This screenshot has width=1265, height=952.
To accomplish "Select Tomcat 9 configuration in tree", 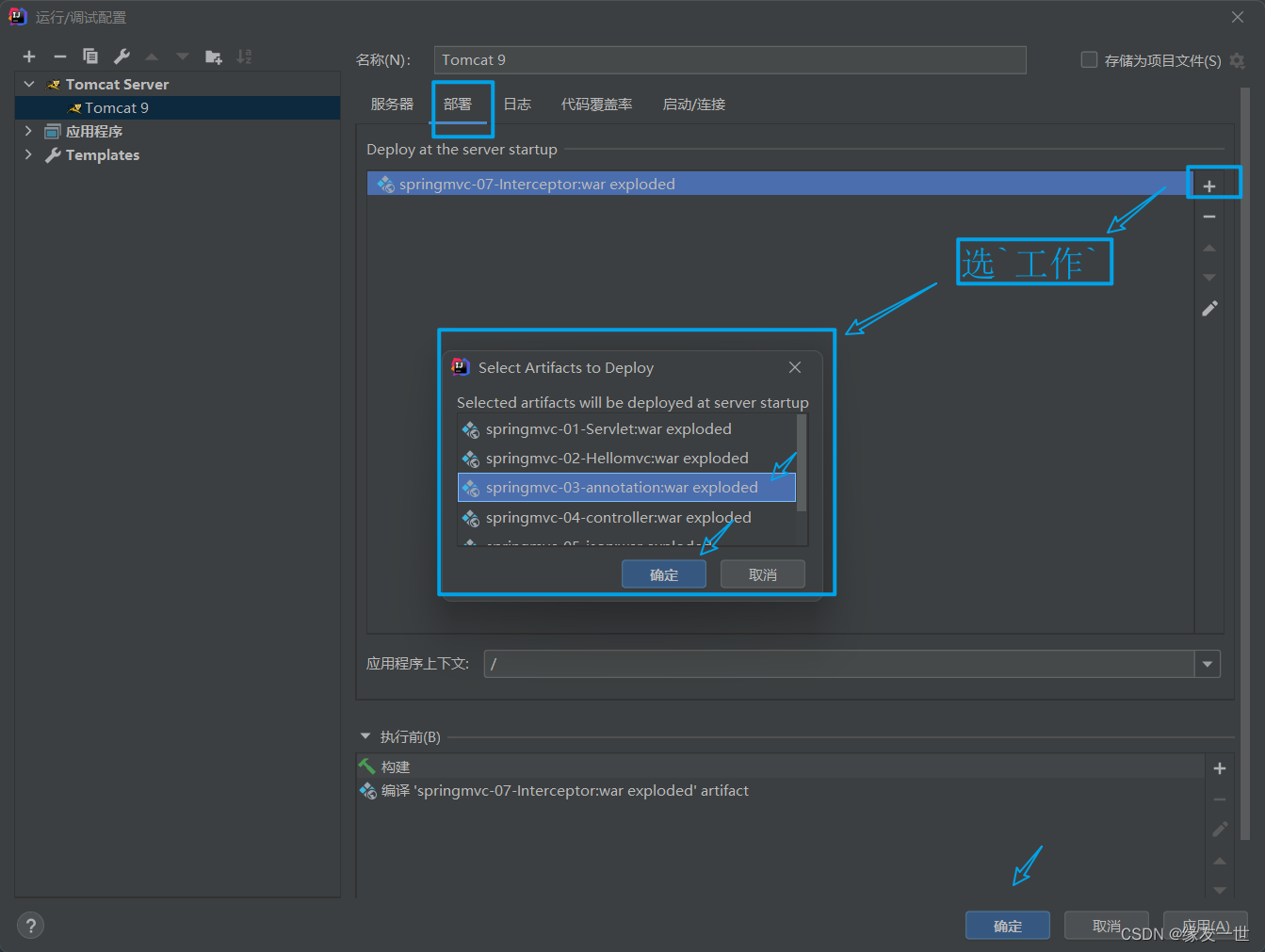I will coord(177,107).
